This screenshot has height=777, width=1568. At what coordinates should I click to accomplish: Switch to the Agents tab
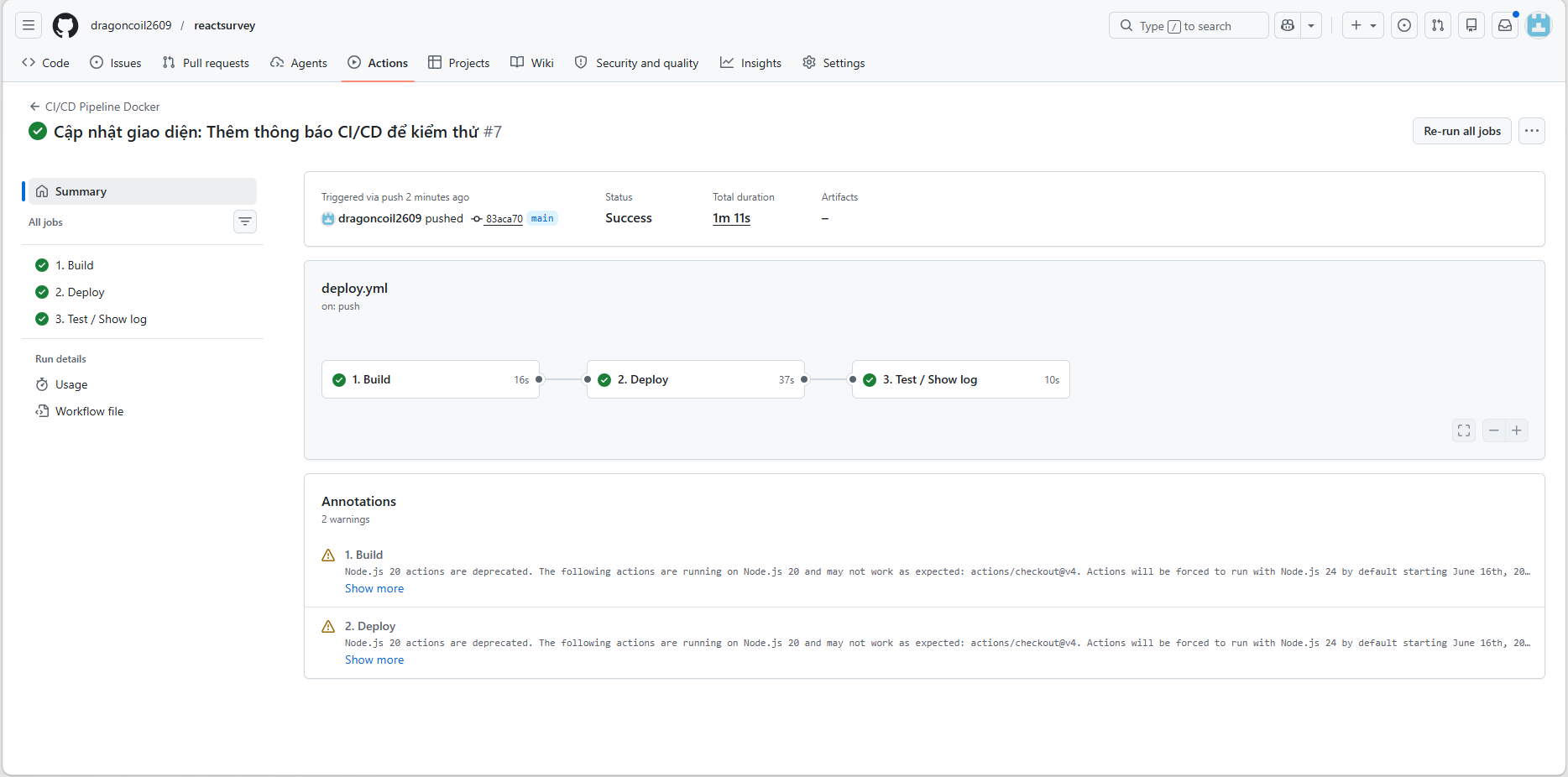[x=299, y=63]
